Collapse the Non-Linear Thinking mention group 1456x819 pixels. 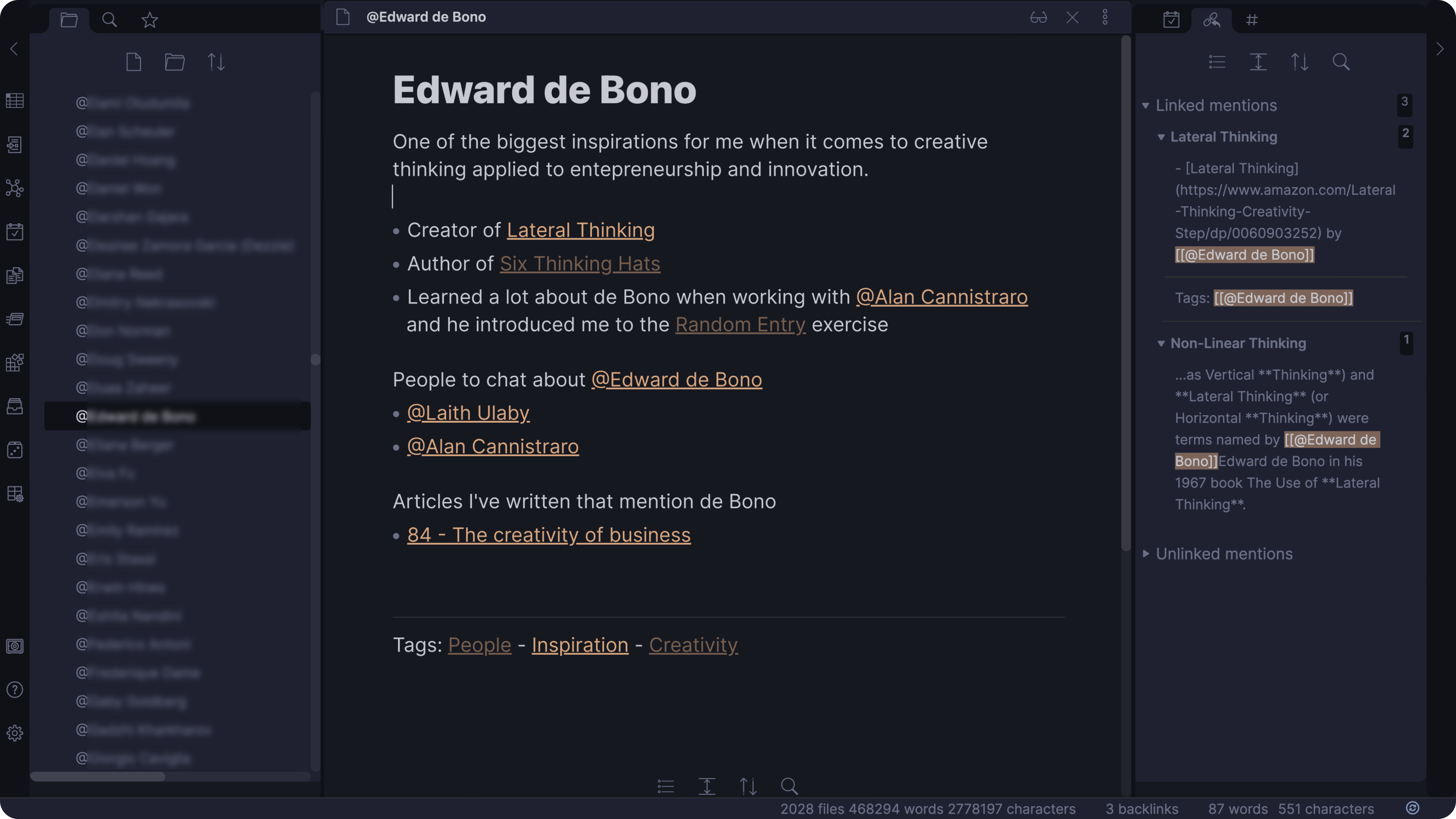1161,344
